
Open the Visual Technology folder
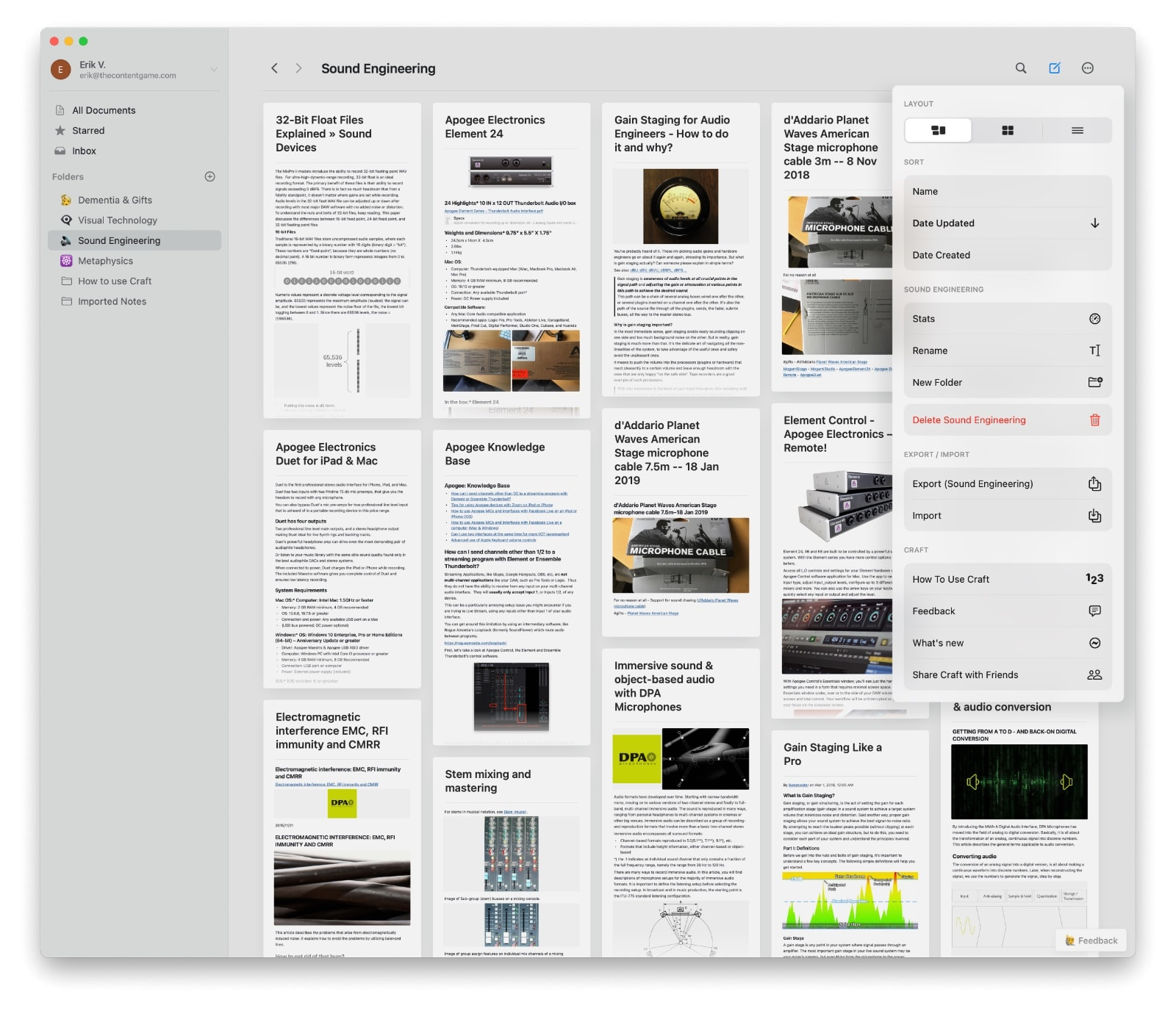[x=117, y=220]
